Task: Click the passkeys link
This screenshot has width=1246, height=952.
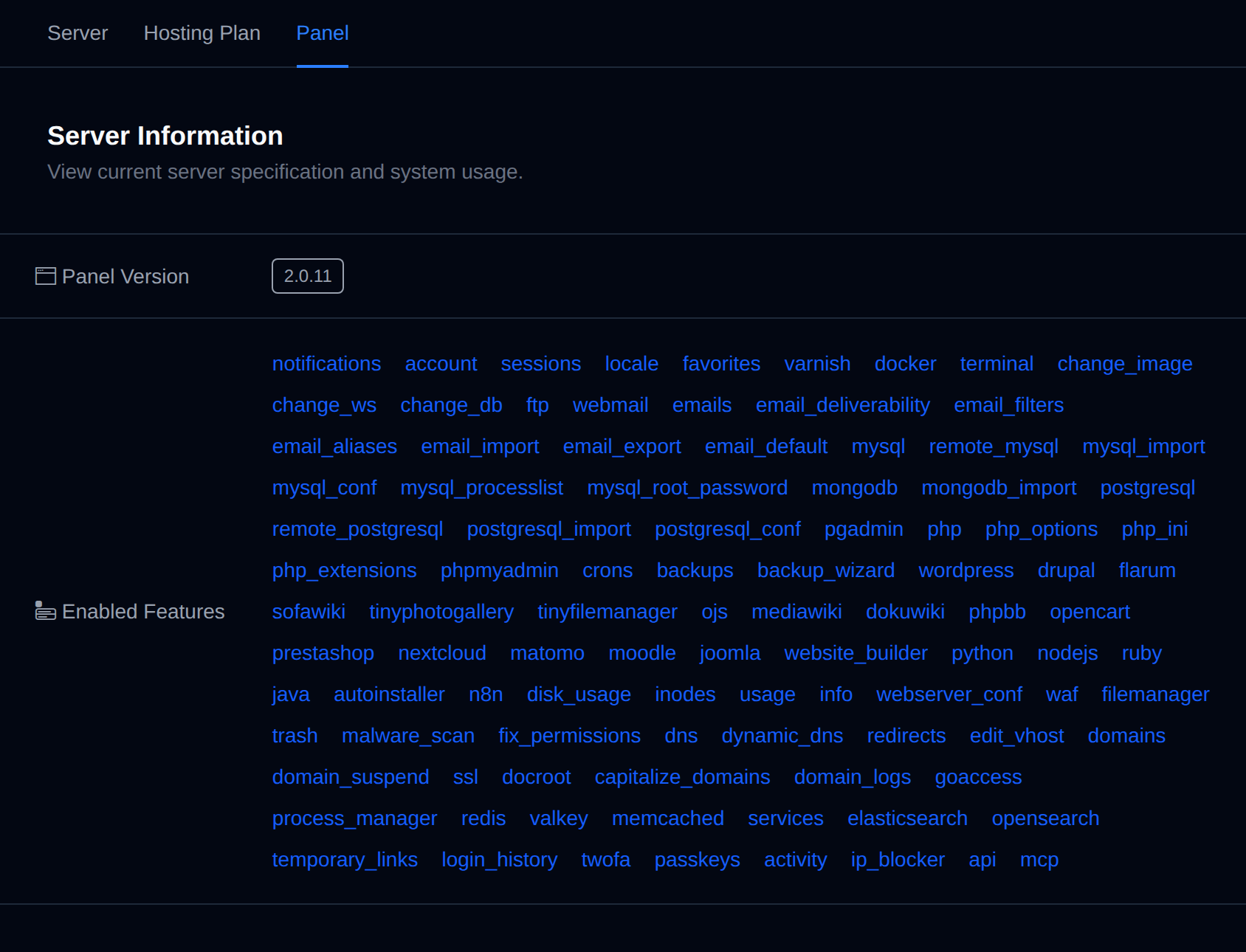Action: click(698, 860)
